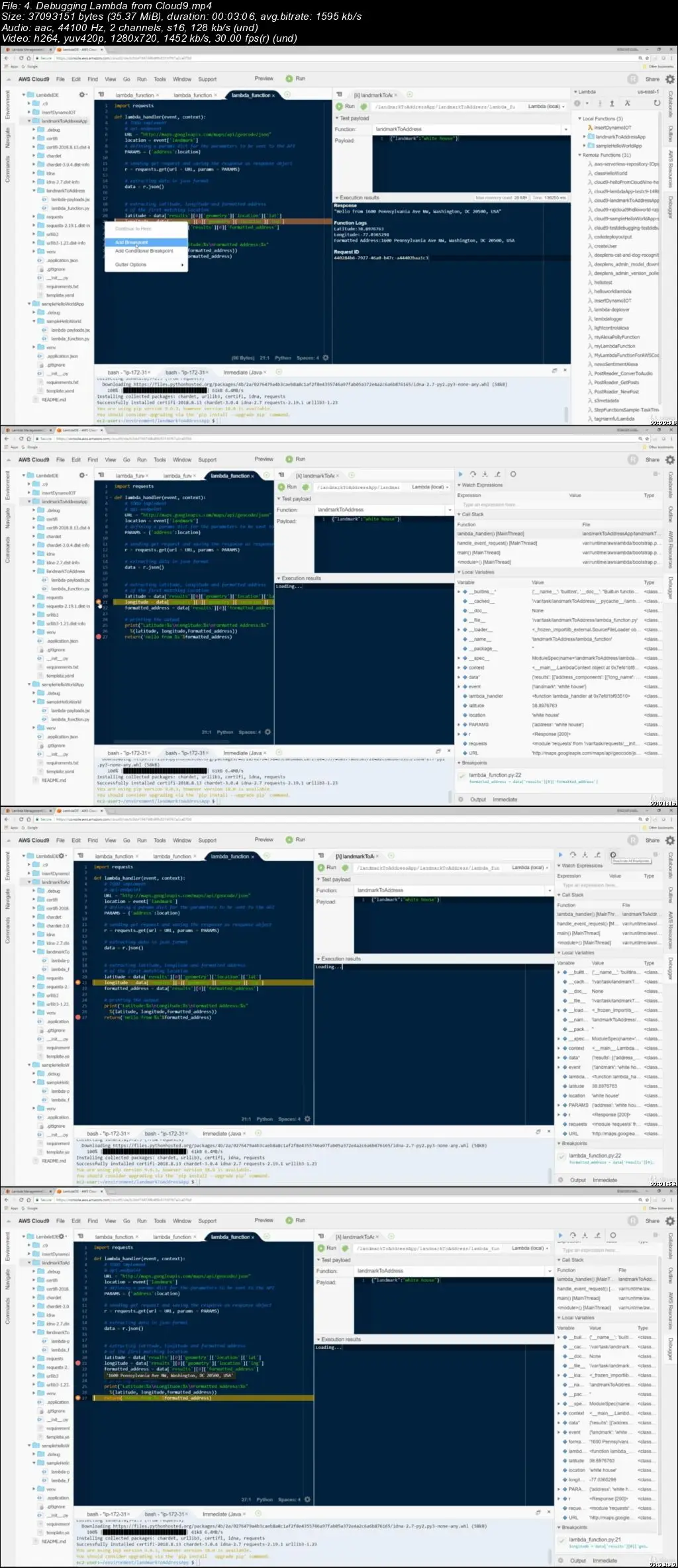Toggle the line 27 gutter breakpoint in second frame
678x1568 pixels.
(x=99, y=637)
